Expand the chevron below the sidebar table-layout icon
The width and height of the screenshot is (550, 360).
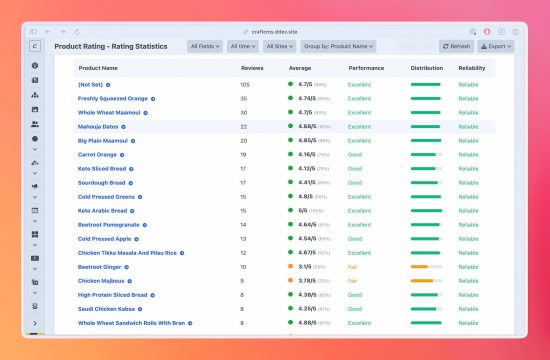pyautogui.click(x=35, y=221)
